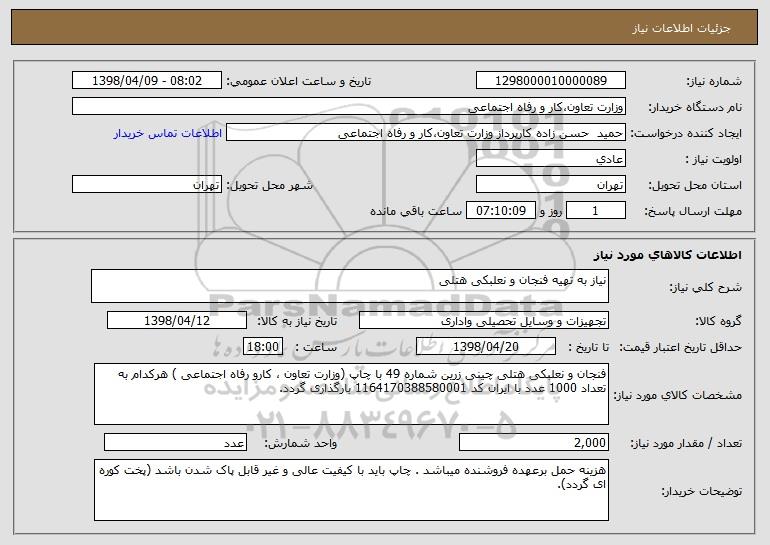The width and height of the screenshot is (770, 545).
Task: Click the quantity field showing 2,000
Action: tap(534, 443)
